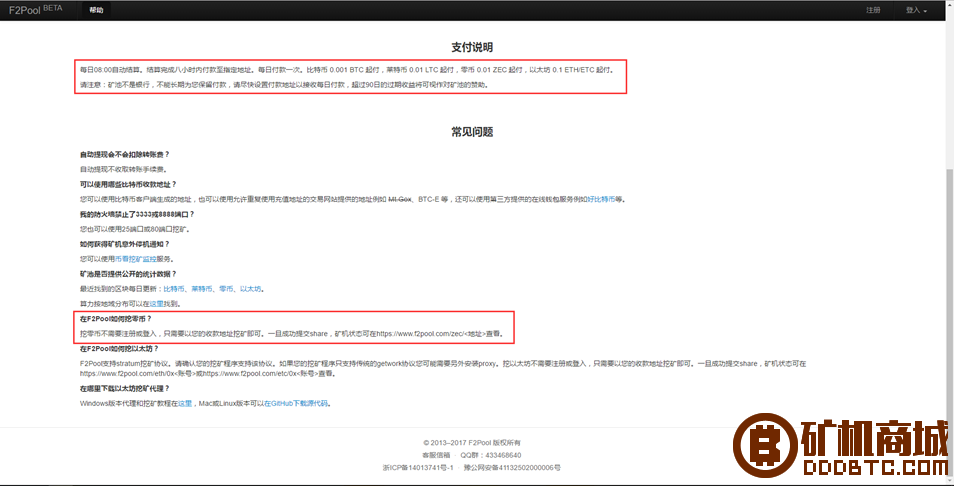Click 这里 link for Windows版本代理和挖矿教程
The height and width of the screenshot is (486, 954).
tap(184, 403)
